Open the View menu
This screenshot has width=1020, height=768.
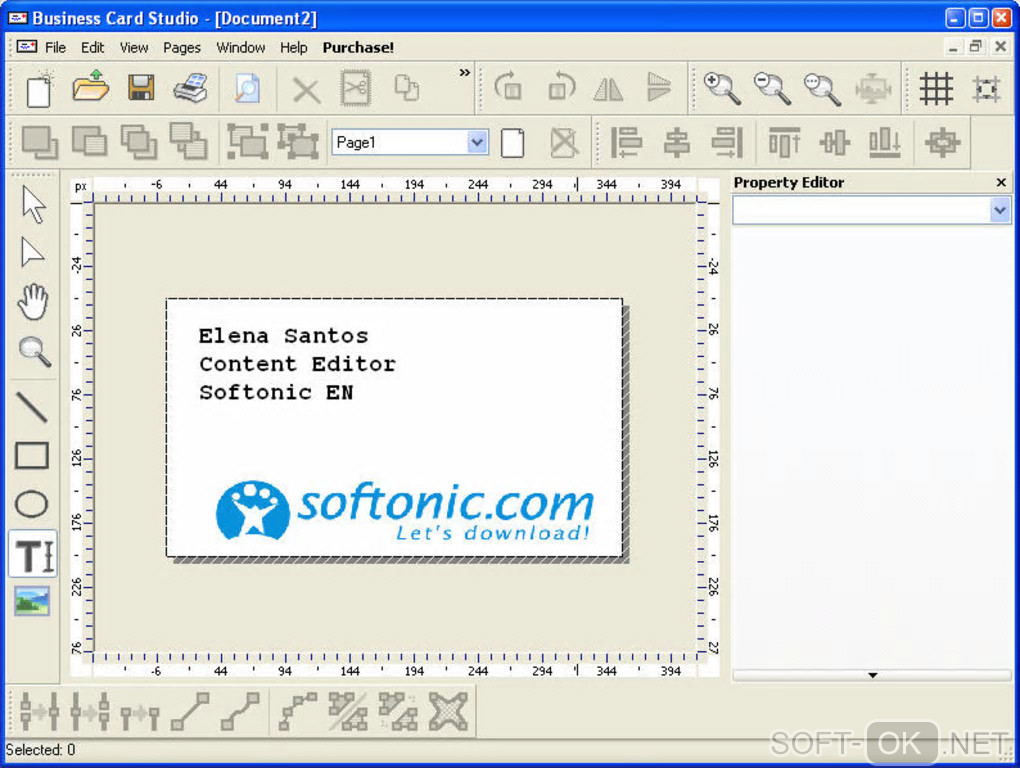tap(134, 47)
